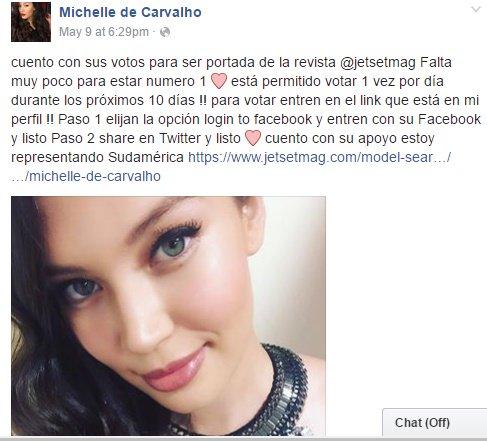
Task: Open the selfie photo attached to post
Action: (168, 316)
